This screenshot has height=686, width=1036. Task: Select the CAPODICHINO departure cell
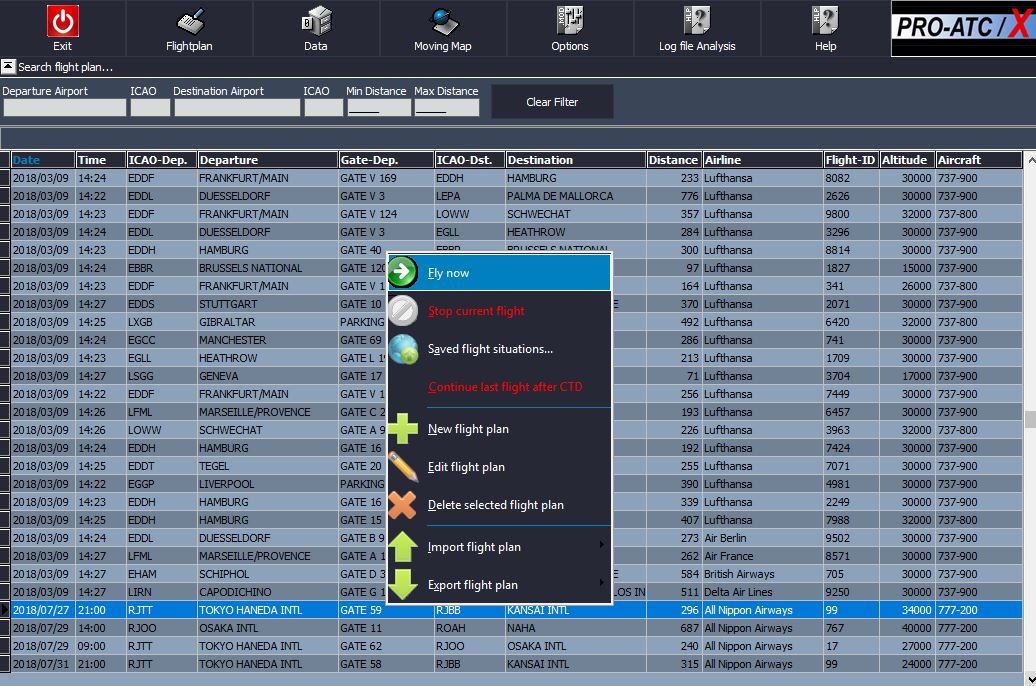[x=268, y=592]
